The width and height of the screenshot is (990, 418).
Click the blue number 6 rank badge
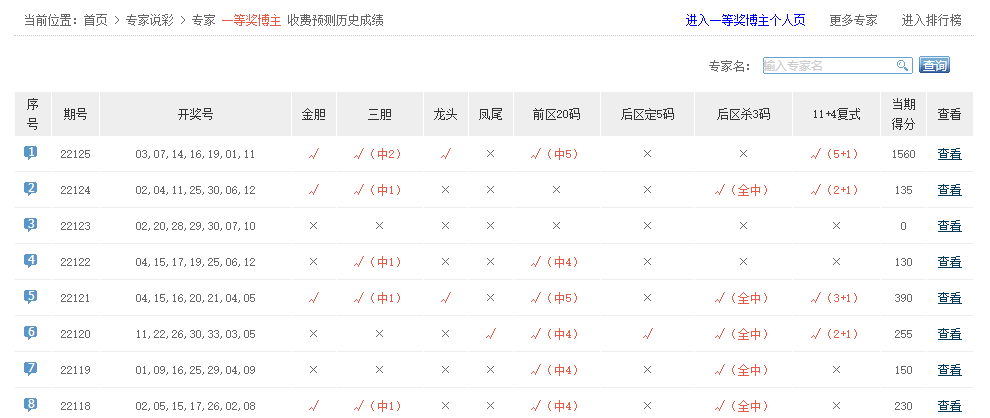point(31,333)
